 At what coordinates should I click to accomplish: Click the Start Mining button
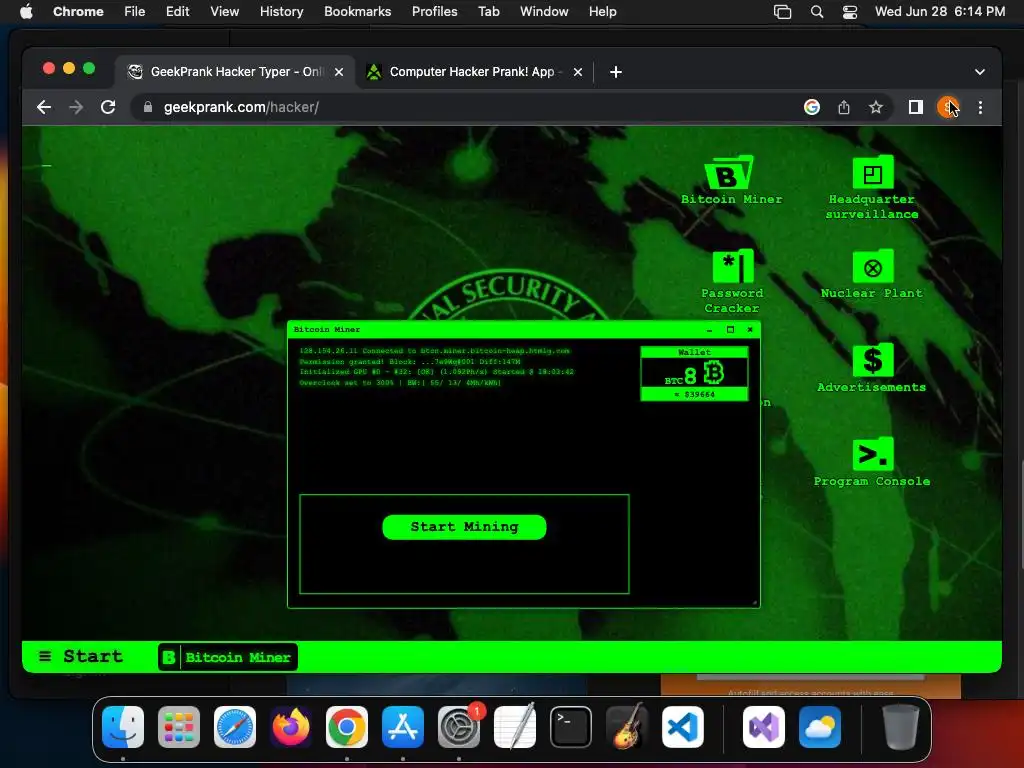pyautogui.click(x=464, y=527)
